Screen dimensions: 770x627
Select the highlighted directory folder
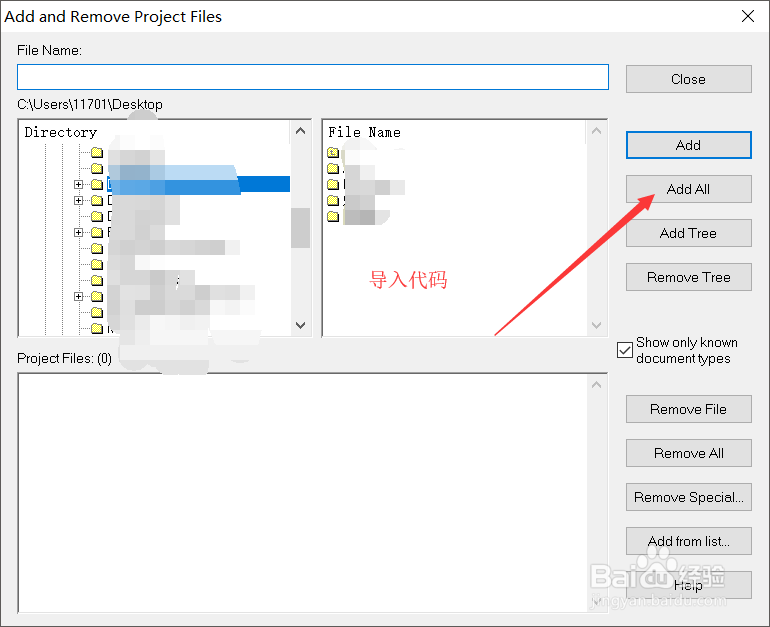(97, 185)
